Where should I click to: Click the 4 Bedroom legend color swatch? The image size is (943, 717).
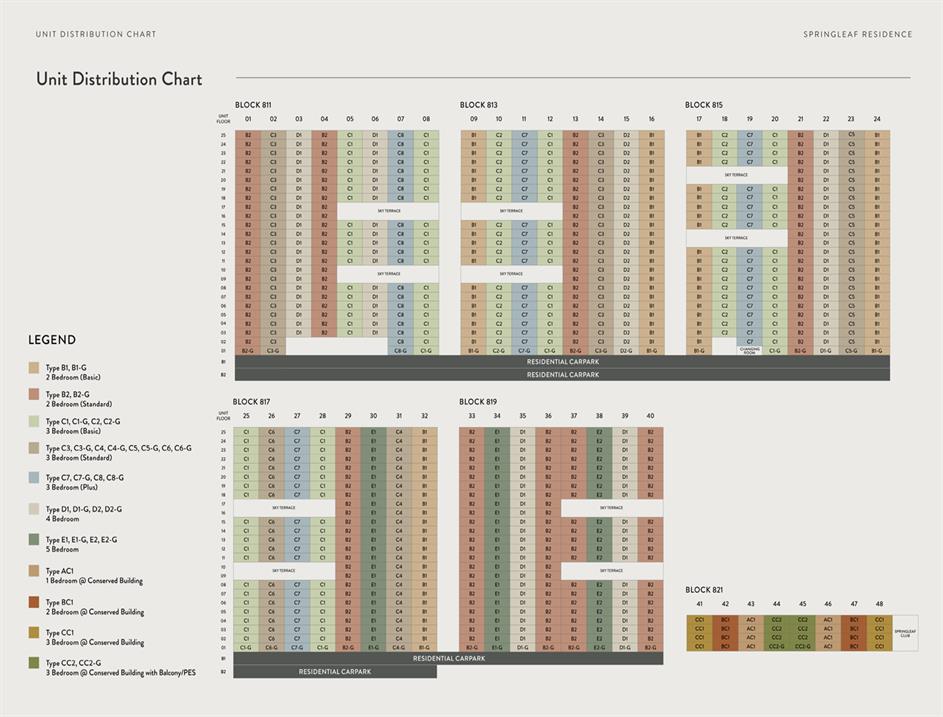pyautogui.click(x=34, y=509)
